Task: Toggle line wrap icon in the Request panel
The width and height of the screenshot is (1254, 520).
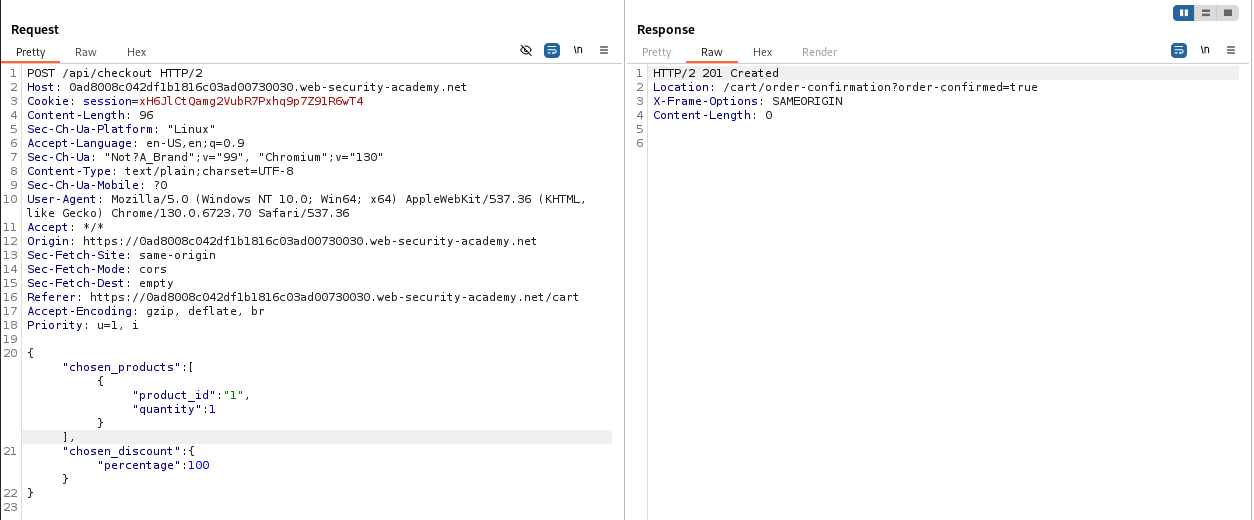Action: tap(552, 50)
